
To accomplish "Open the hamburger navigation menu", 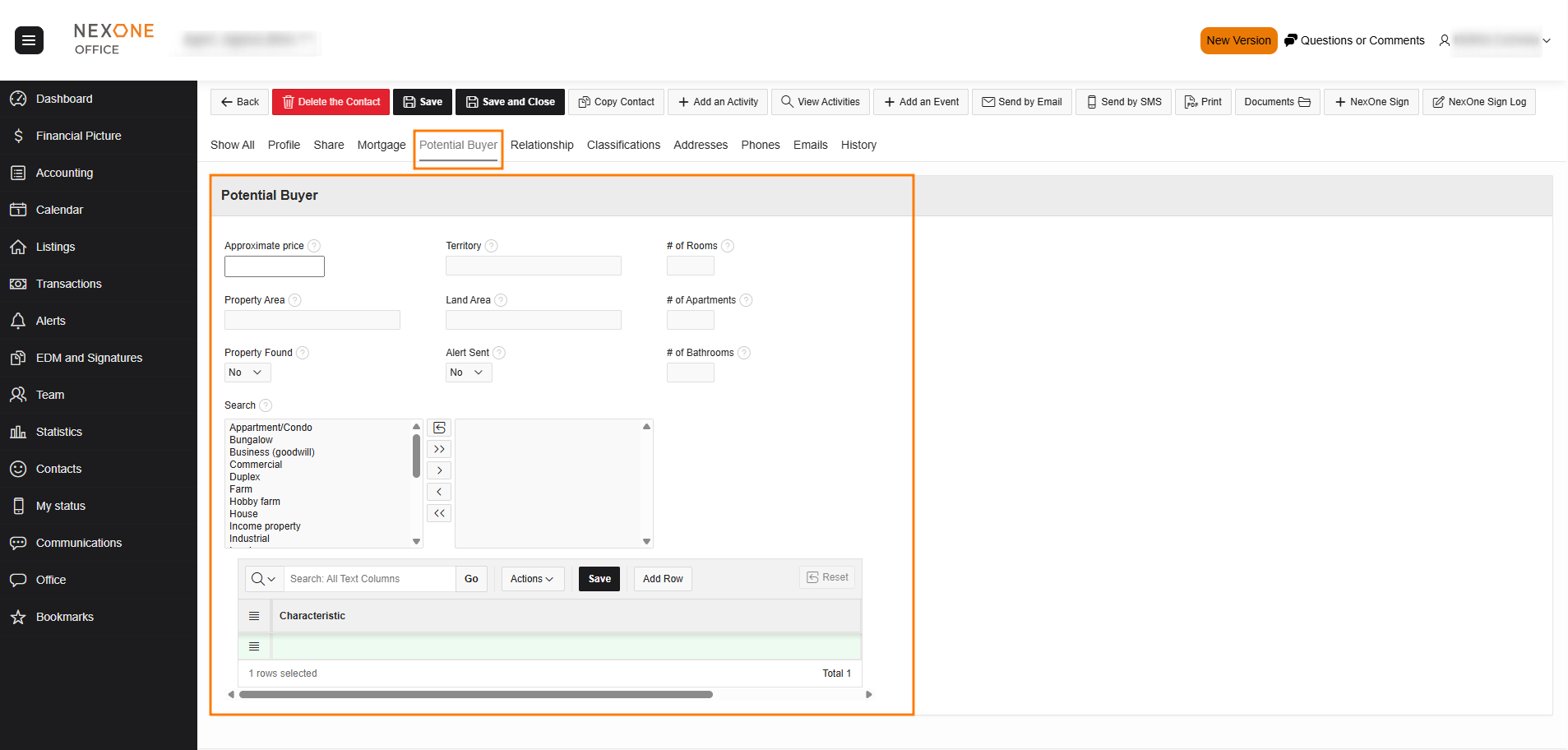I will pos(29,40).
